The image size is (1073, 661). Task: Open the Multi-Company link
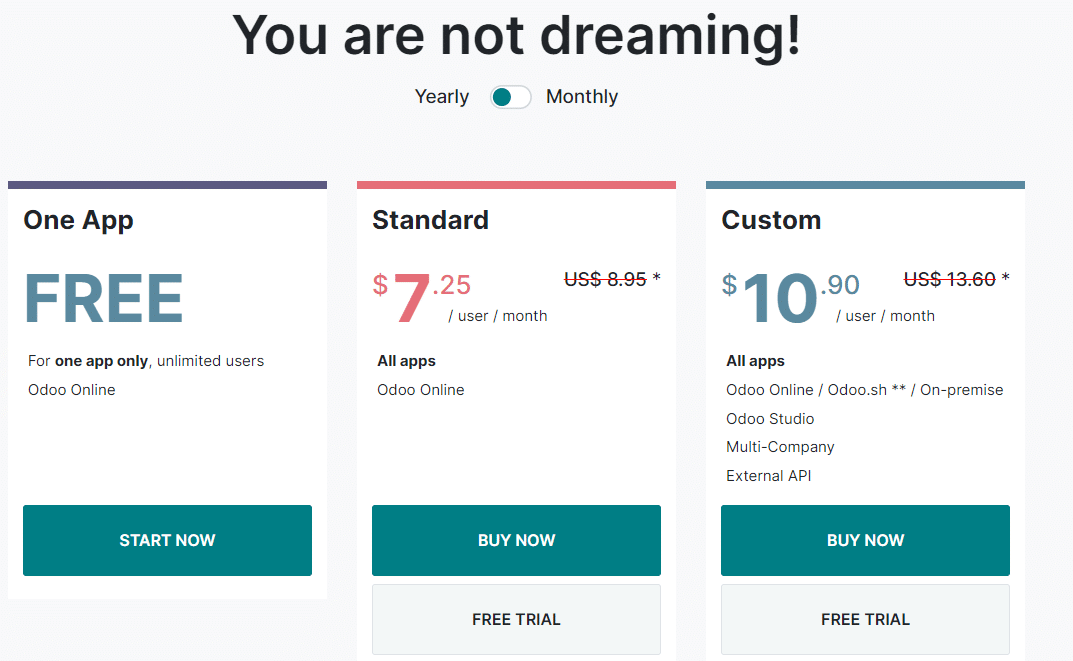point(780,447)
